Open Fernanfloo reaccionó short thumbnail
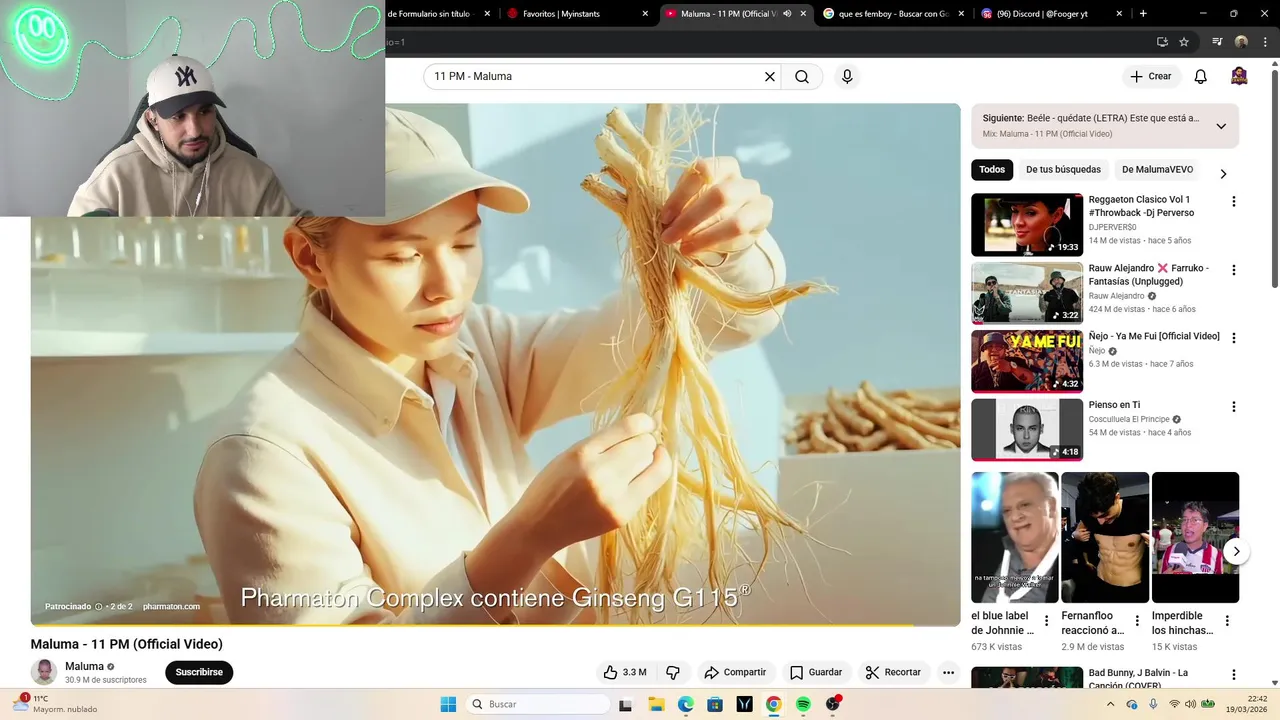1280x720 pixels. (1105, 538)
